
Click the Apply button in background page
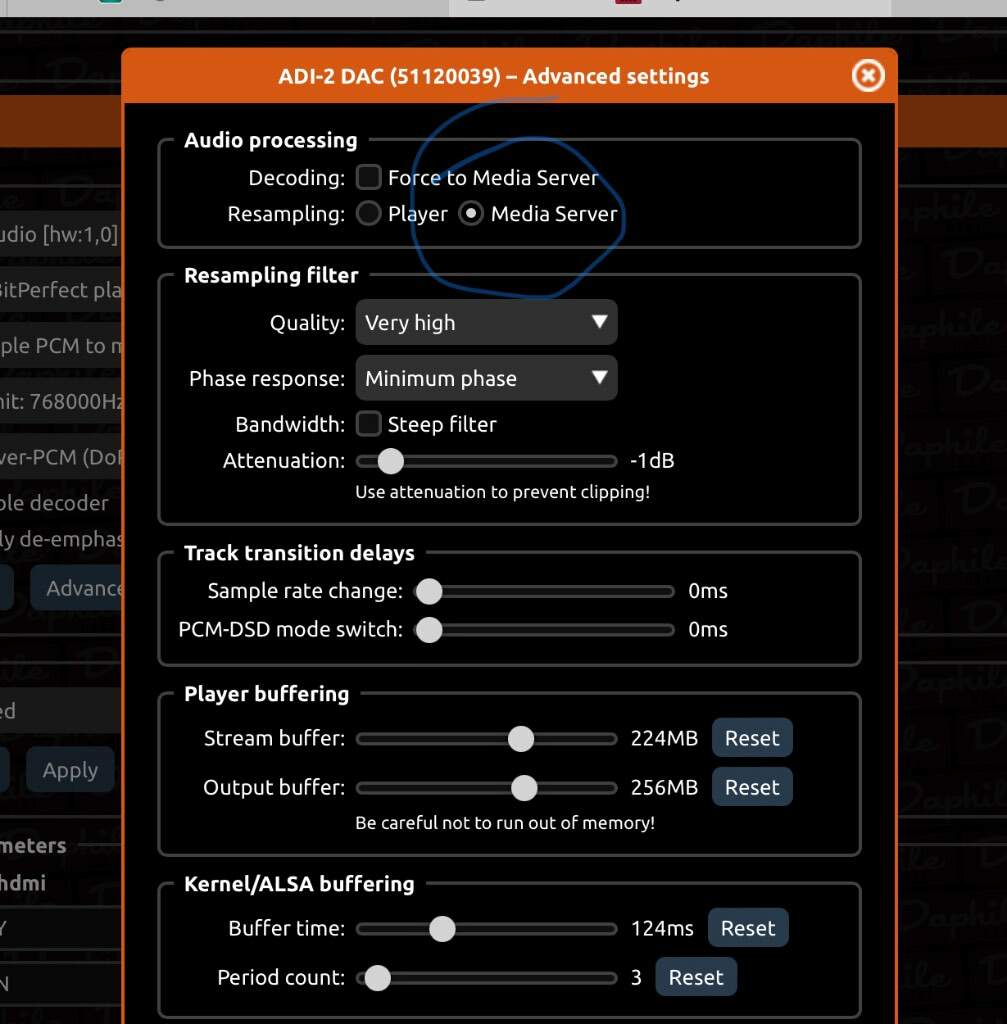tap(71, 770)
